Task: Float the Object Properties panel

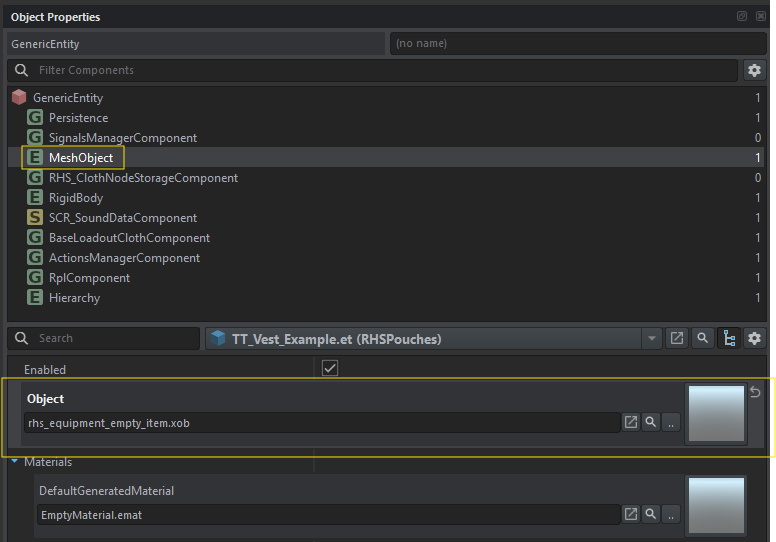Action: (742, 17)
